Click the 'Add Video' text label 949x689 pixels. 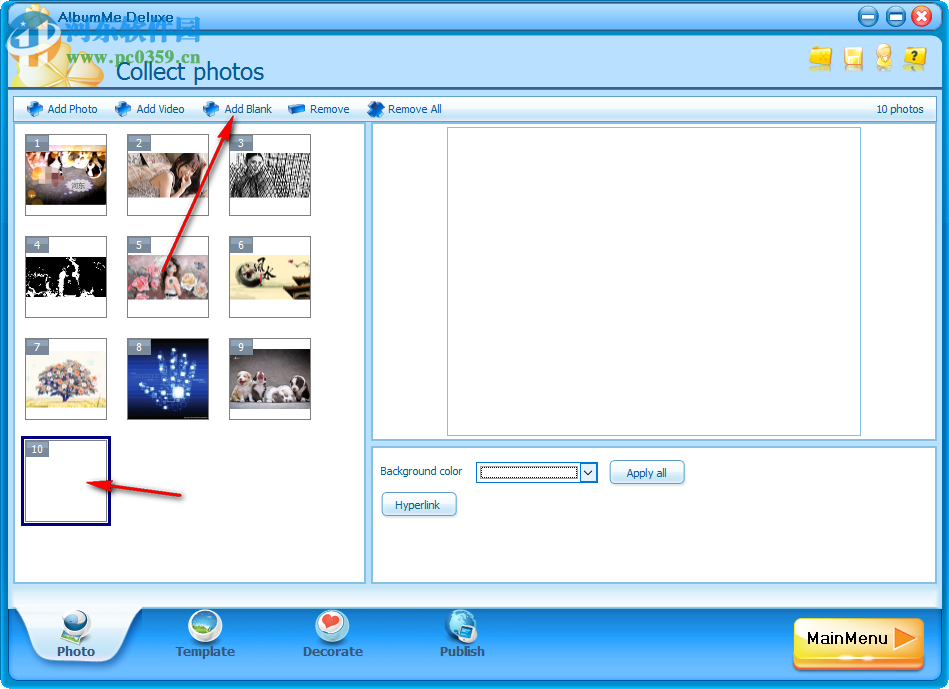point(160,109)
